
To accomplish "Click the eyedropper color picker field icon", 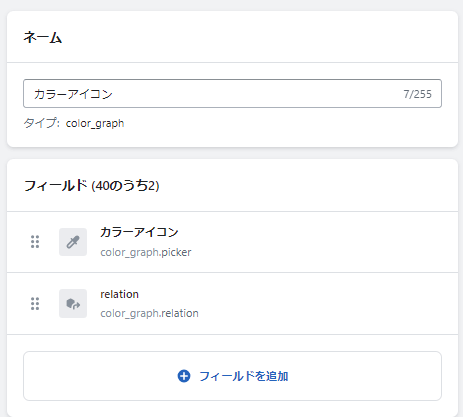I will pos(73,242).
